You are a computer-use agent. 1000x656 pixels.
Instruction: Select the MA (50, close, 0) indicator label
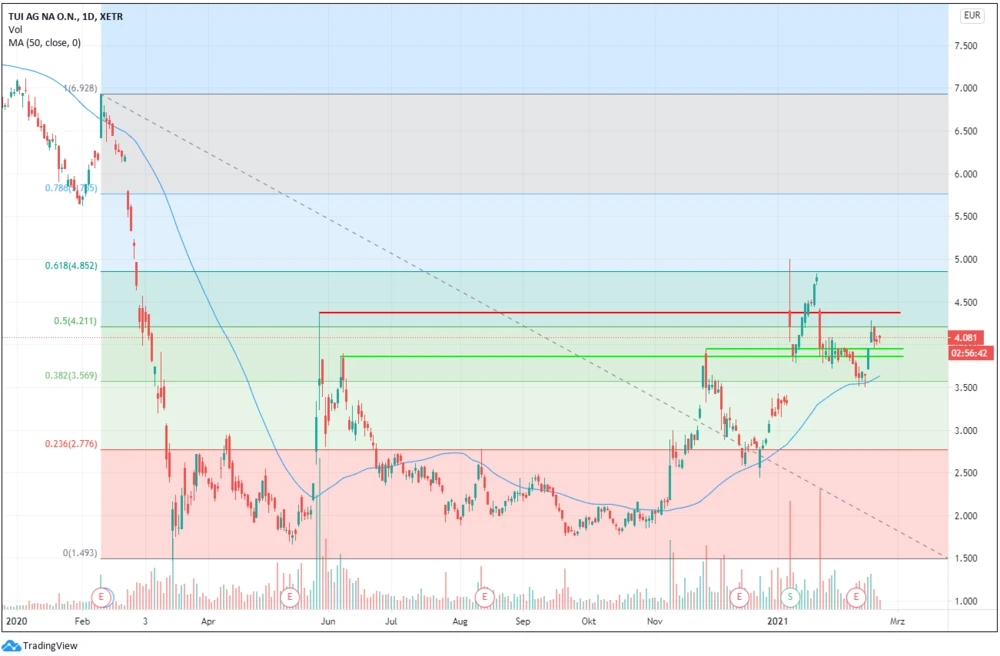tap(47, 42)
